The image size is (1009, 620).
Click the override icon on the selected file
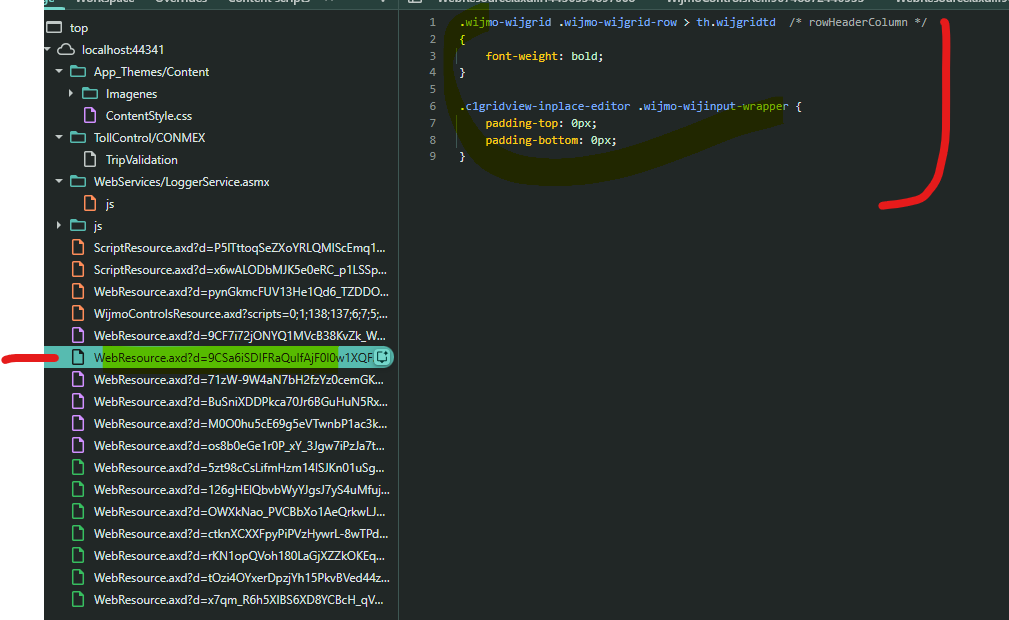[382, 357]
